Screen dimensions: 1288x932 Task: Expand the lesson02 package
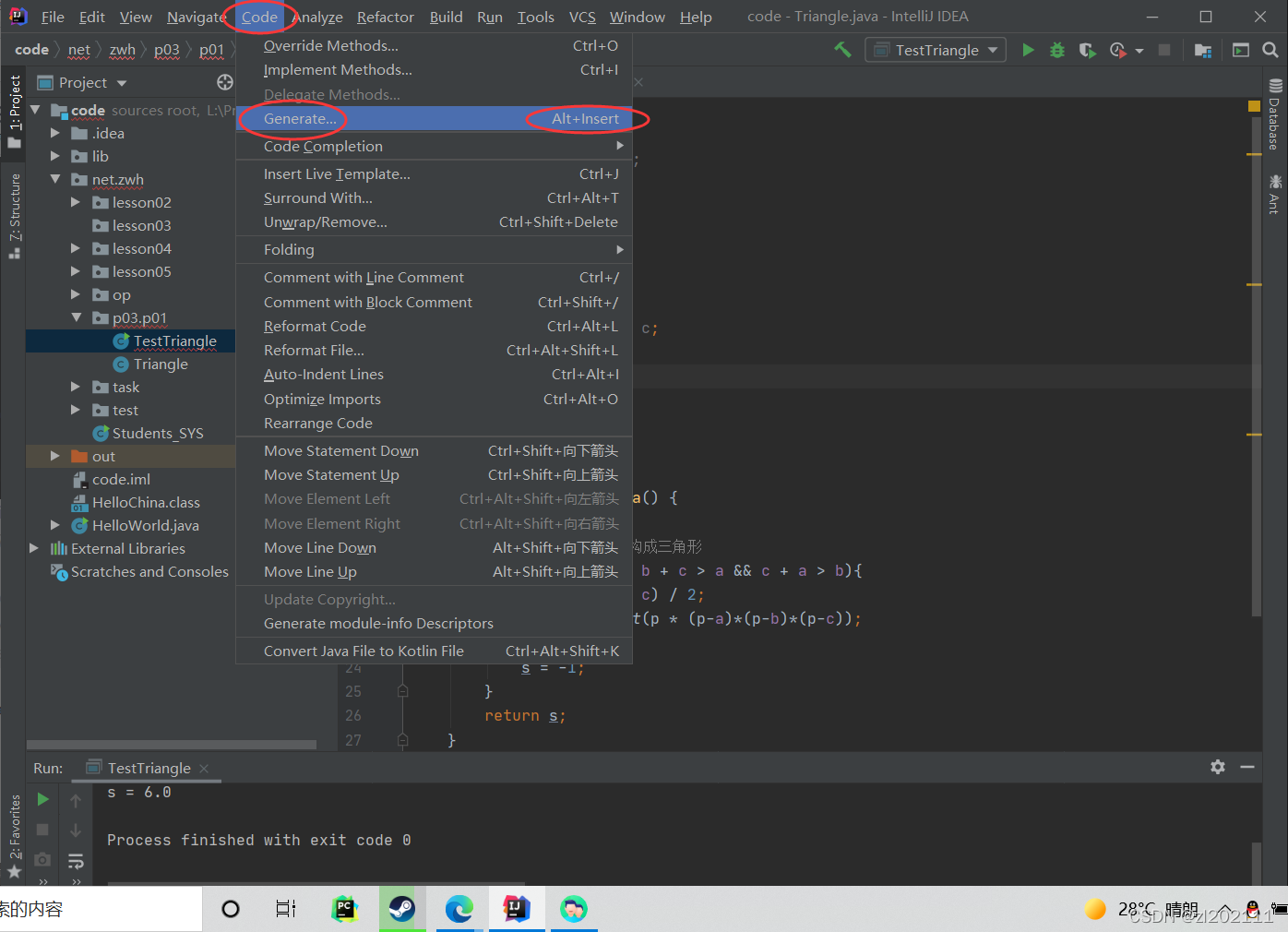[x=76, y=202]
